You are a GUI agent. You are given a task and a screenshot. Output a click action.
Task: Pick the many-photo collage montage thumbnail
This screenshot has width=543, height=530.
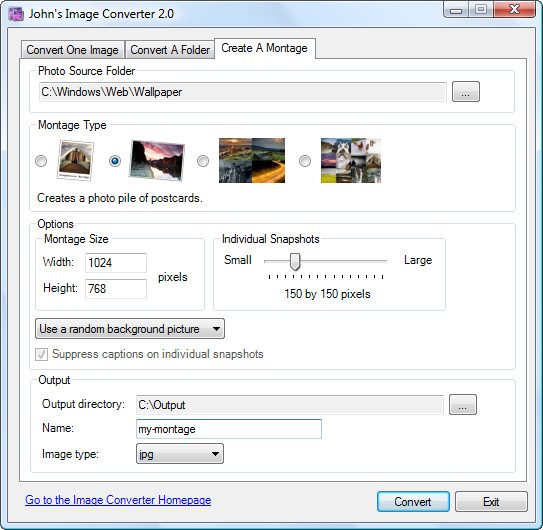[351, 160]
